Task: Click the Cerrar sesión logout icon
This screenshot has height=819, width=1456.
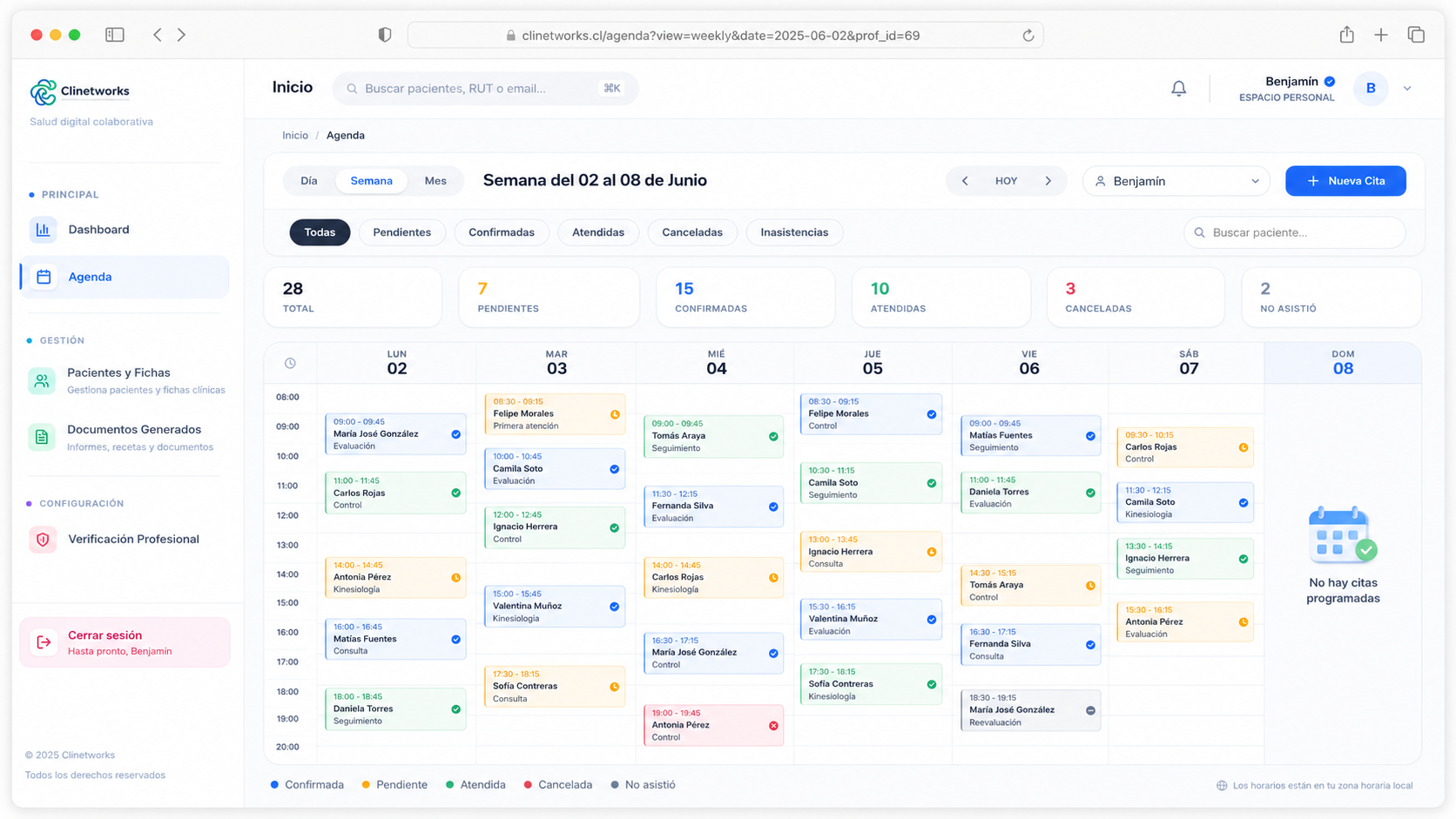Action: (44, 642)
